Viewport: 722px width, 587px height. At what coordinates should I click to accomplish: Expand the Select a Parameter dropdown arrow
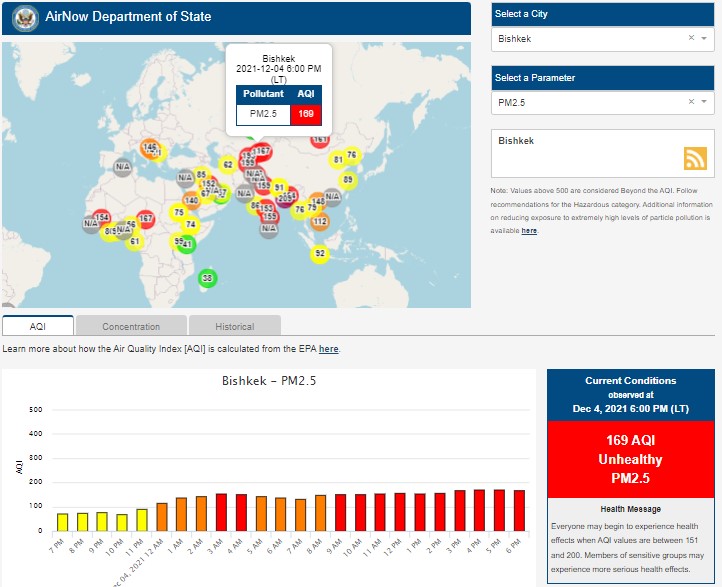(x=704, y=102)
